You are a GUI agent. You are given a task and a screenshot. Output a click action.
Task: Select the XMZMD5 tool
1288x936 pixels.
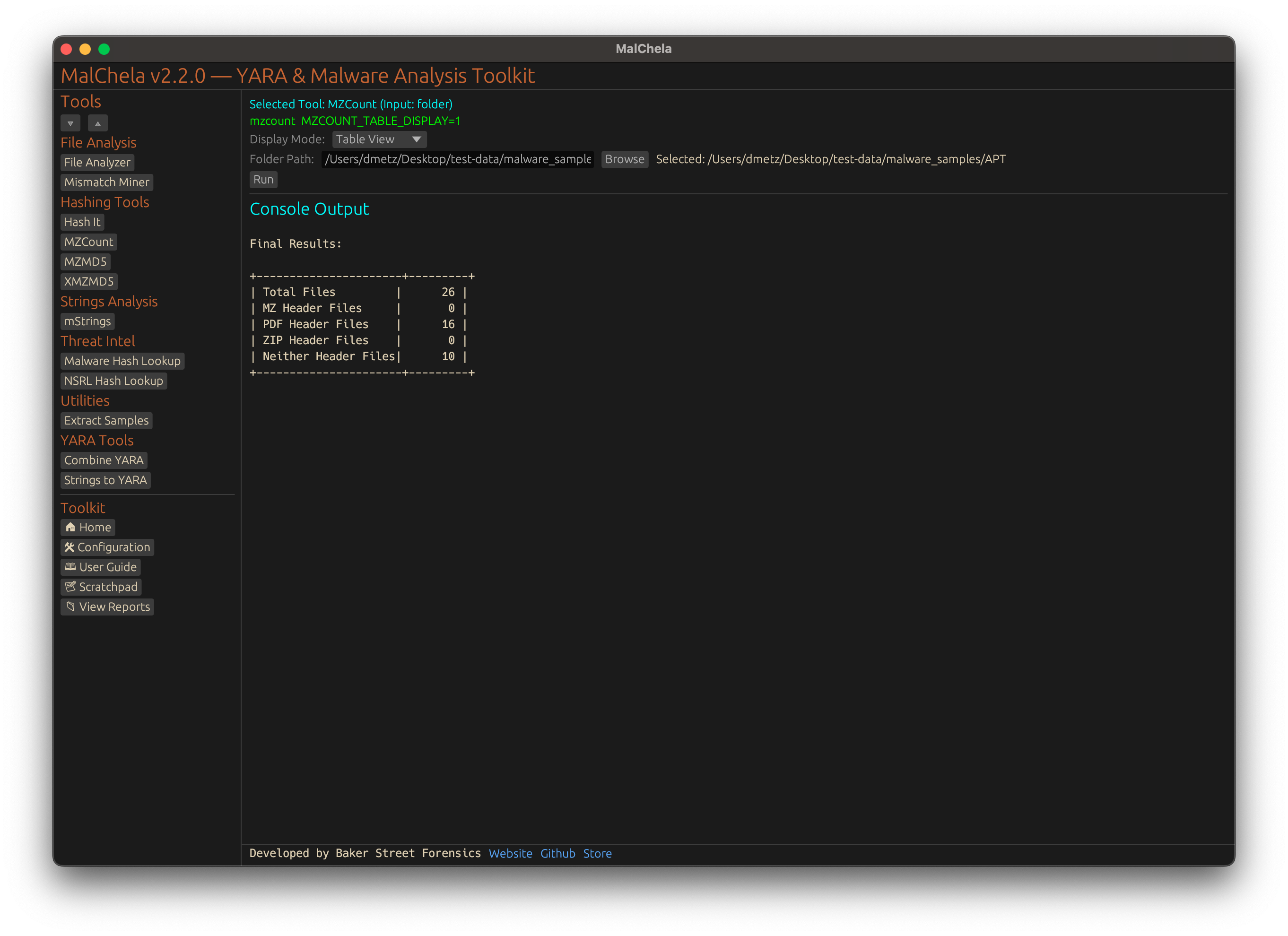tap(88, 282)
